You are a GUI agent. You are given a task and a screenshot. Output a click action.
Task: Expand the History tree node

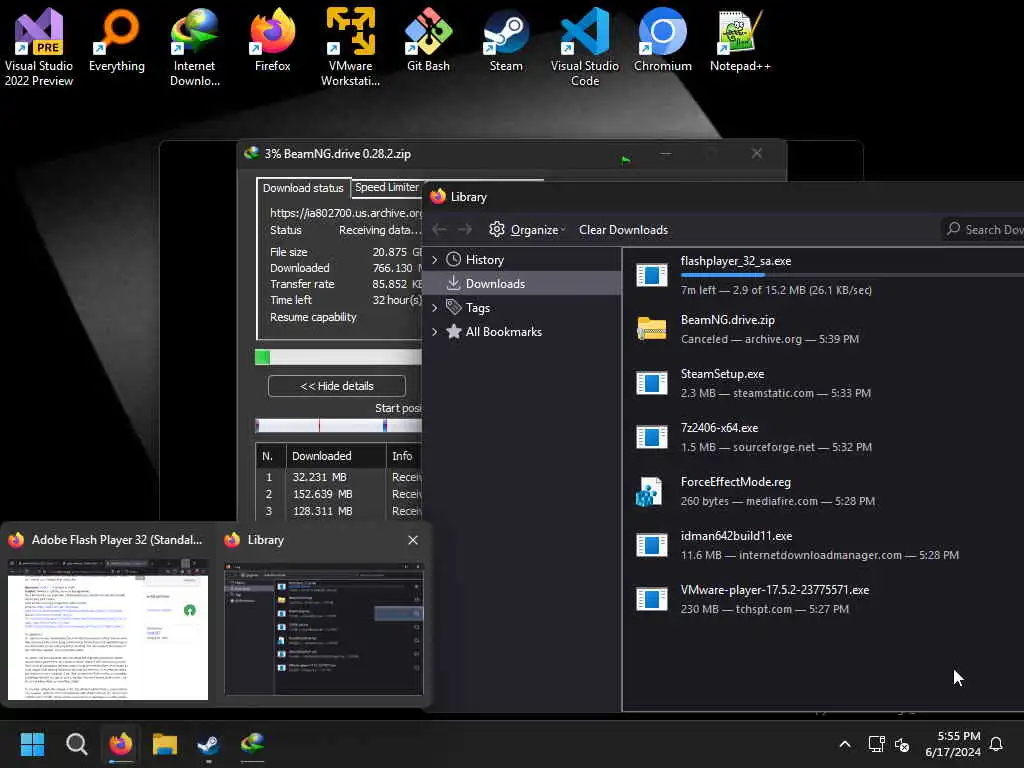[x=435, y=260]
